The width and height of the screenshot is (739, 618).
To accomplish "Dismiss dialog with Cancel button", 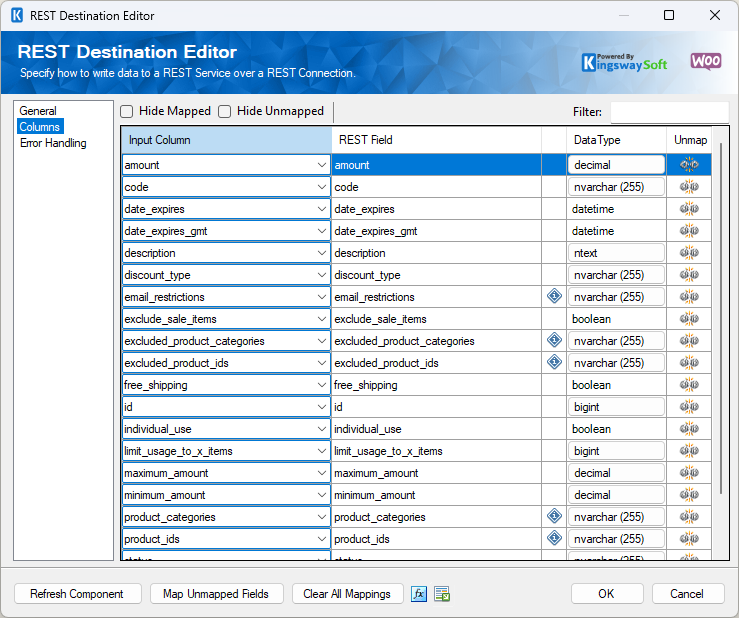I will (688, 594).
